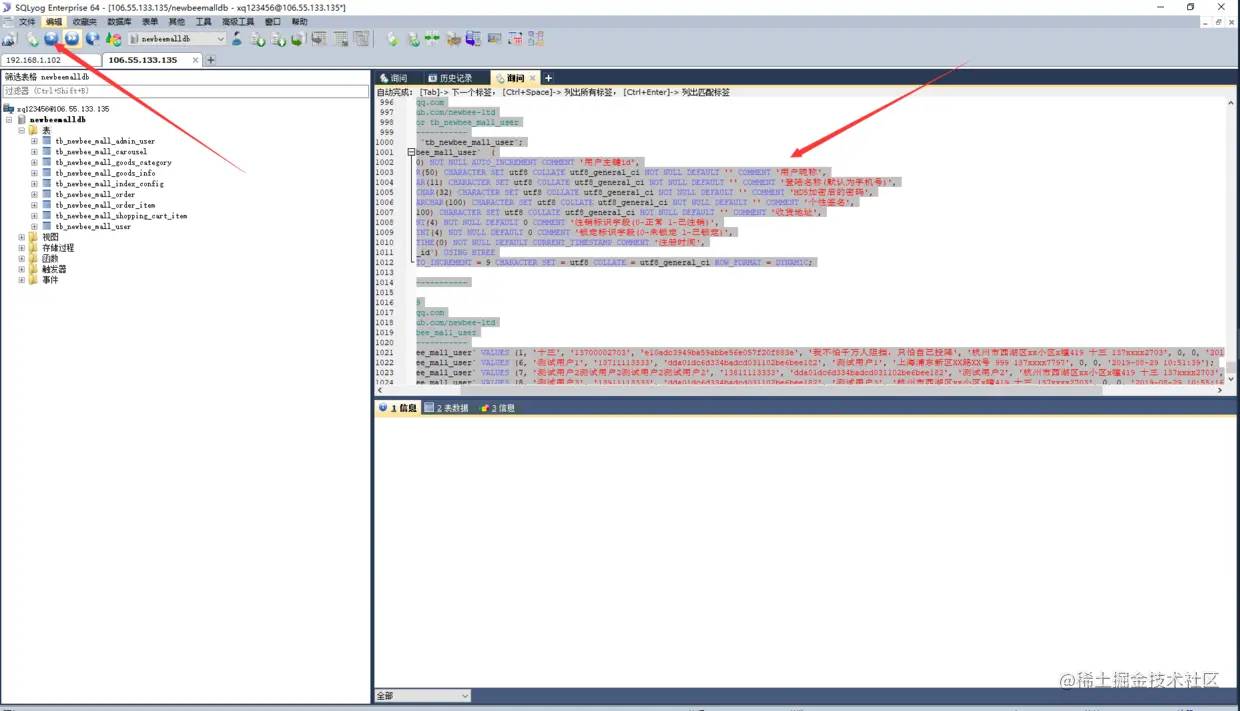Open the 高级工具 menu
1240x711 pixels.
238,22
